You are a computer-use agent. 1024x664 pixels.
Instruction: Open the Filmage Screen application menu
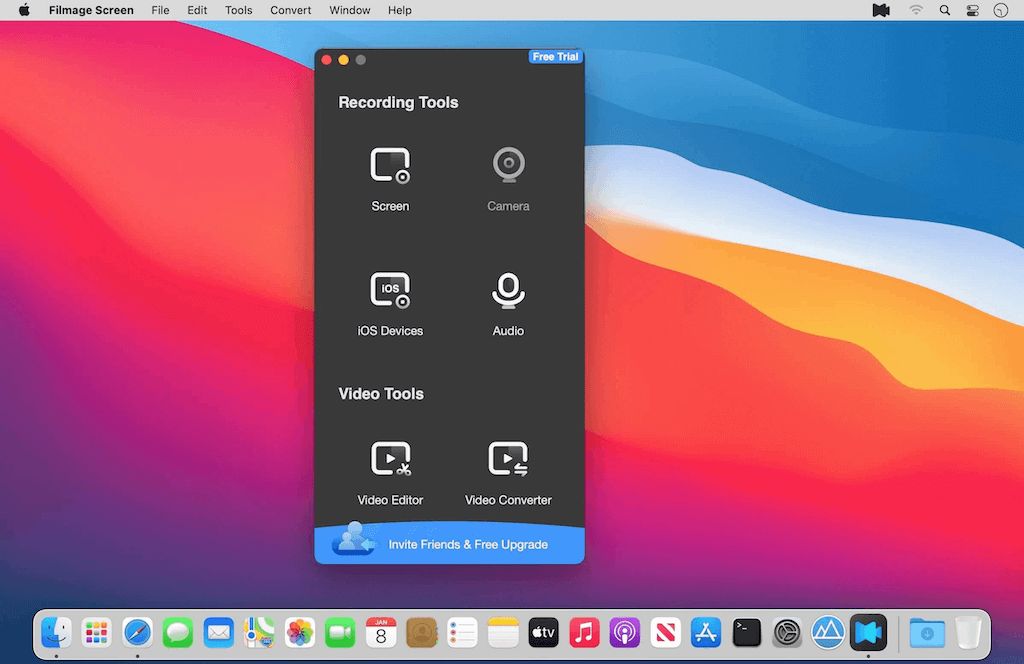click(x=91, y=10)
